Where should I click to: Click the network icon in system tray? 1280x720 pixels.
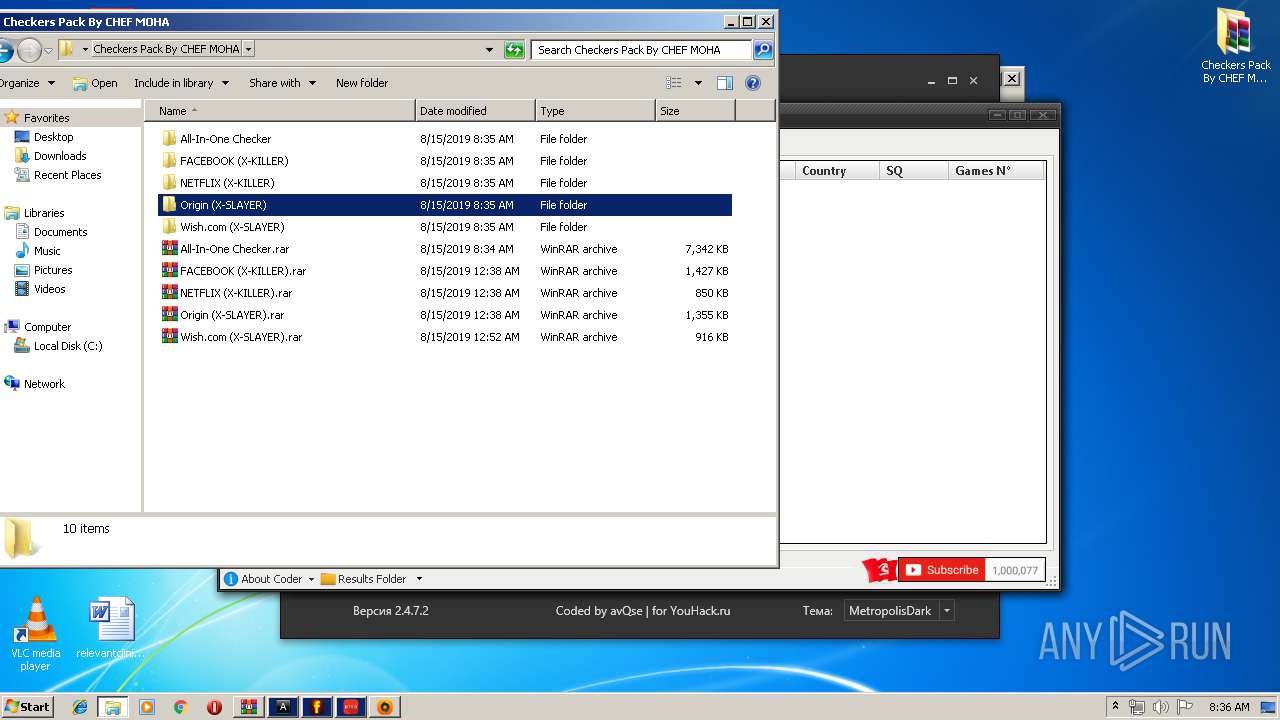(x=1137, y=707)
